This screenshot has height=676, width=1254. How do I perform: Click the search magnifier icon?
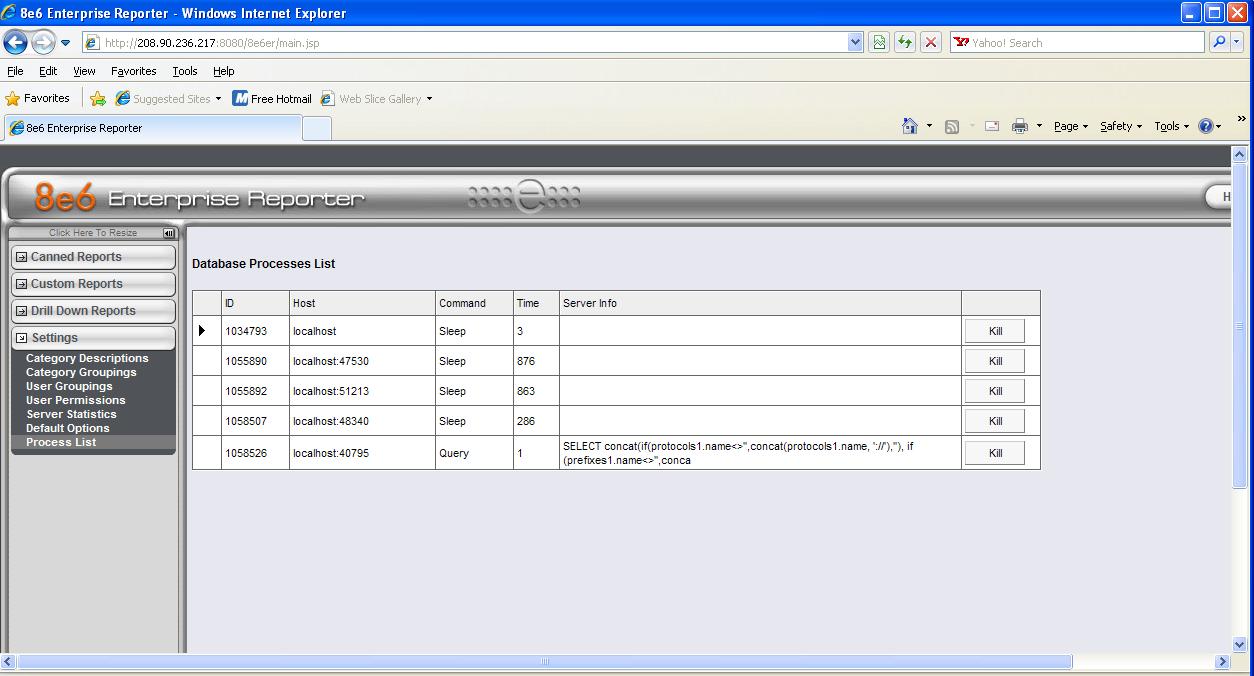click(1218, 42)
